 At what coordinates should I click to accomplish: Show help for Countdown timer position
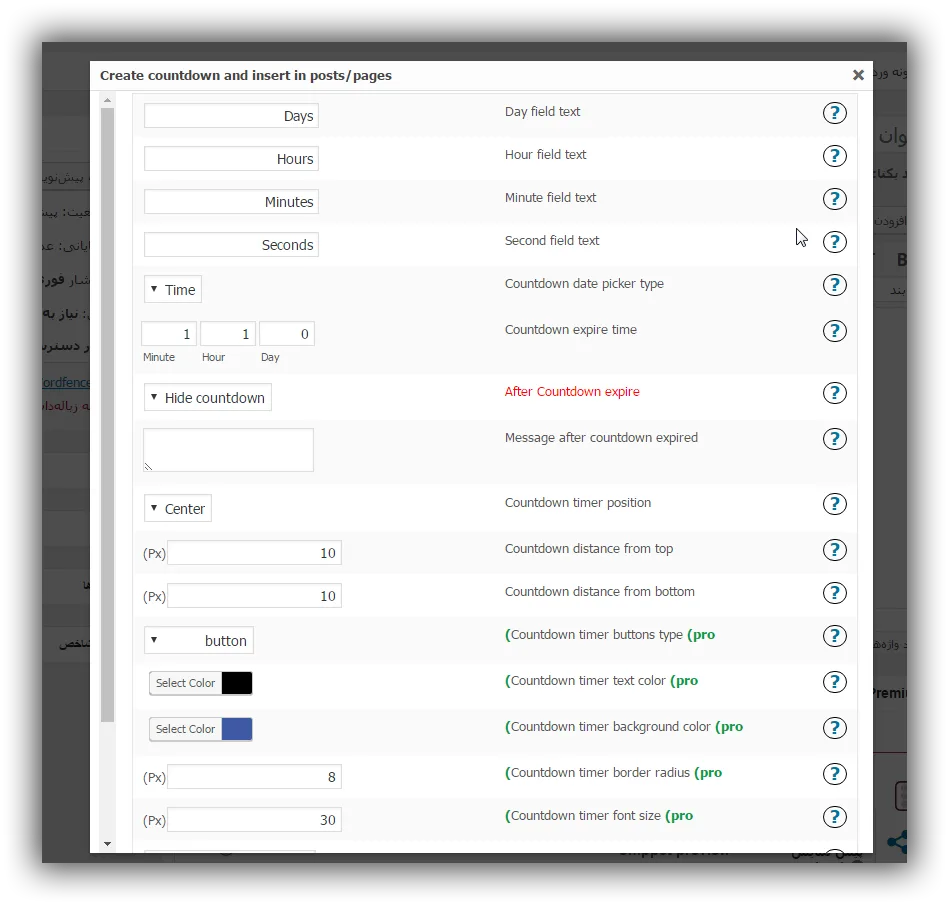coord(834,504)
